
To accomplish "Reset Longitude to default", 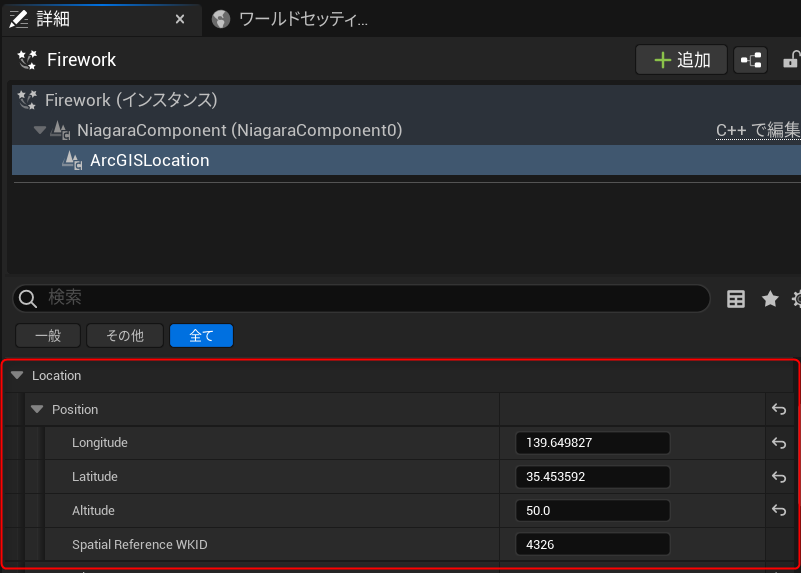I will 779,443.
